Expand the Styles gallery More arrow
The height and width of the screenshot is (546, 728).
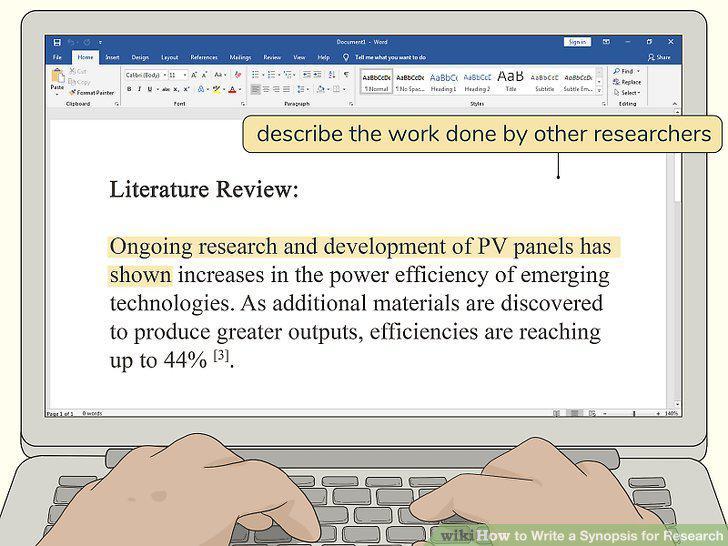599,90
